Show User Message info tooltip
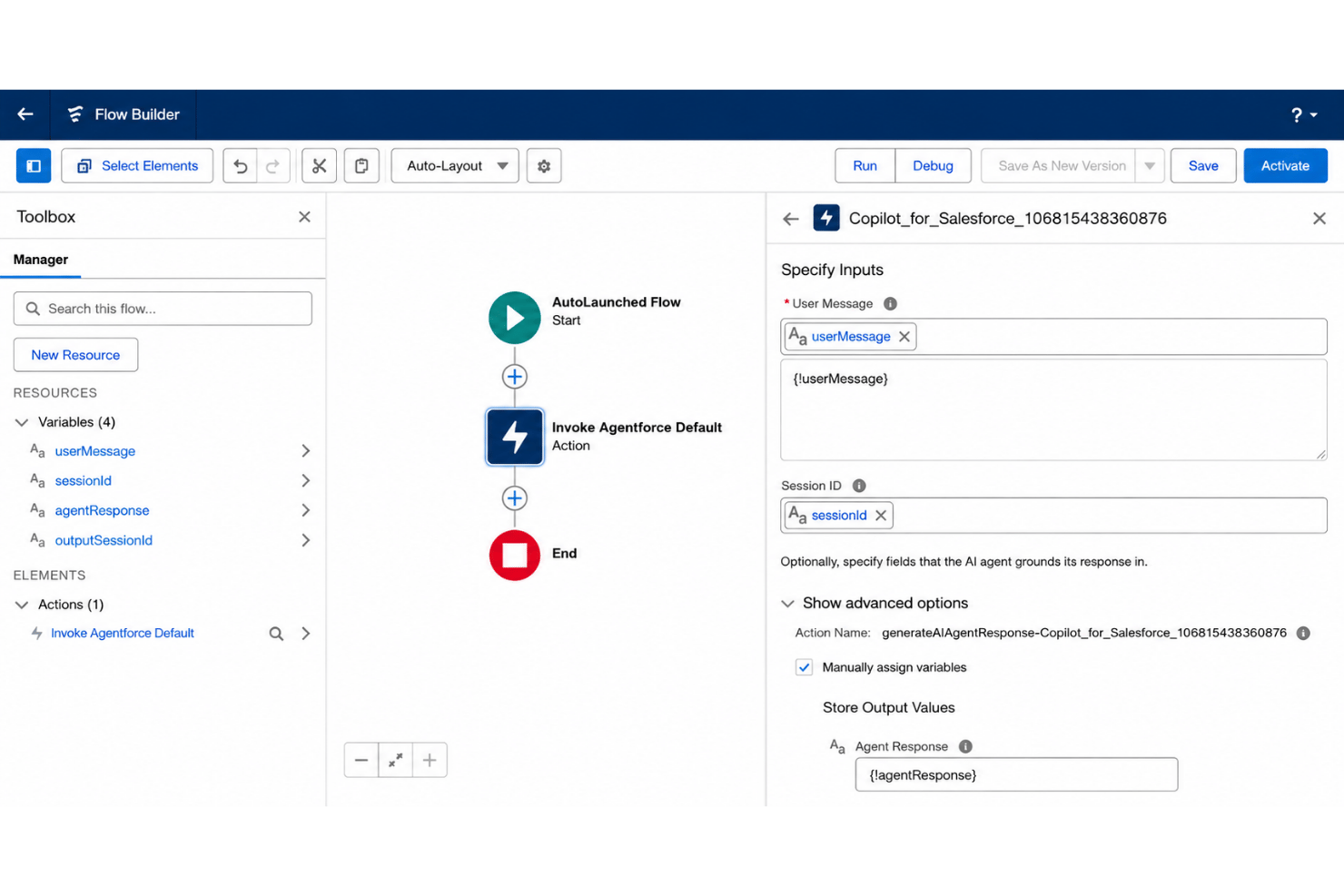This screenshot has width=1344, height=896. (x=891, y=304)
